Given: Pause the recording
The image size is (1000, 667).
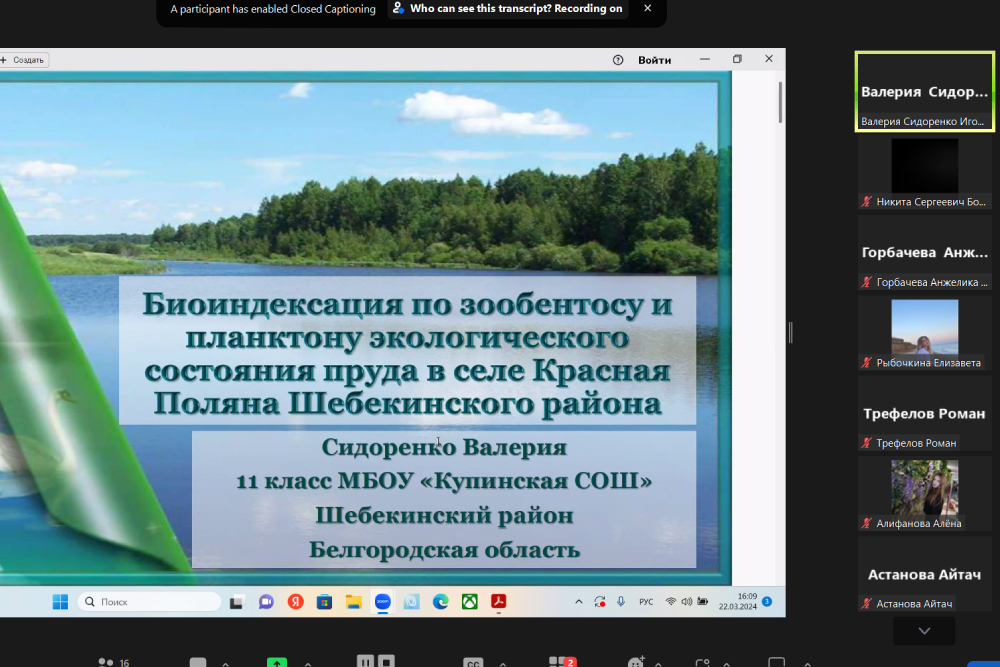Looking at the screenshot, I should (365, 661).
